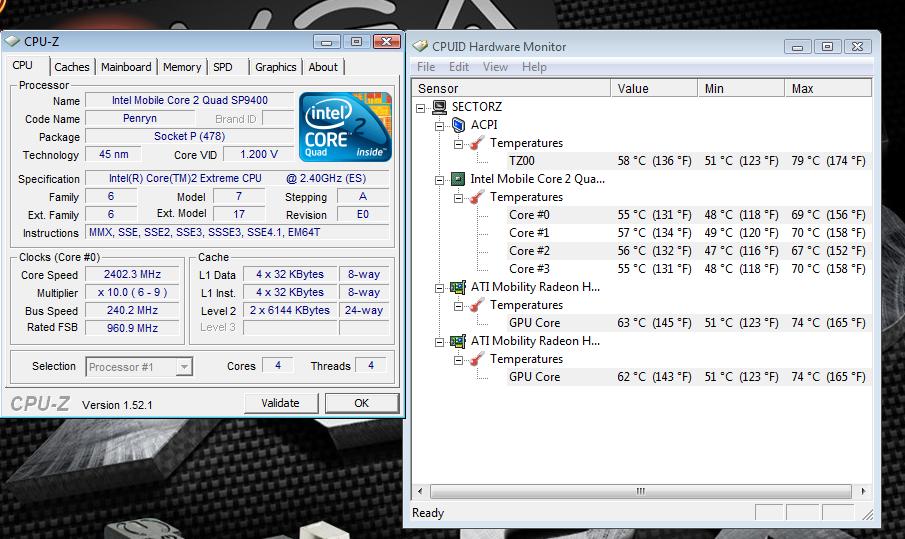Collapse Temperatures under Intel CPU node
Image resolution: width=905 pixels, height=539 pixels.
coord(458,198)
